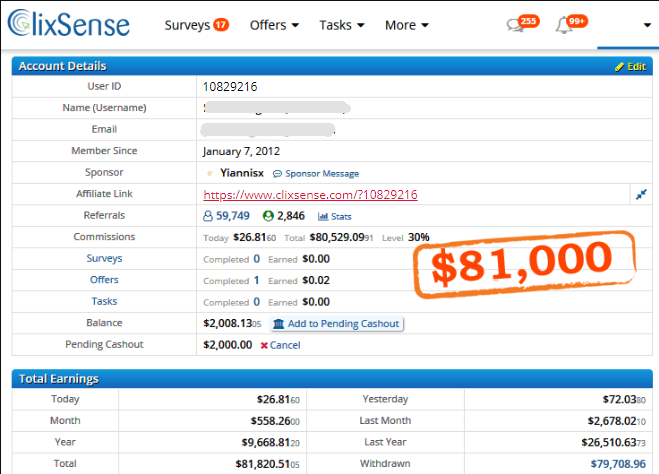
Task: Click the Member Since date January 7, 2012
Action: coord(241,151)
